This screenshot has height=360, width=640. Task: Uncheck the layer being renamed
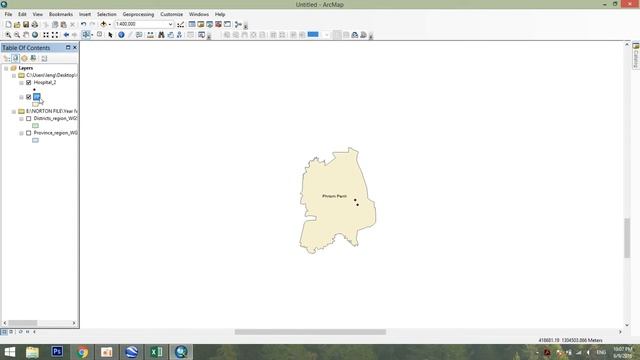coord(29,97)
